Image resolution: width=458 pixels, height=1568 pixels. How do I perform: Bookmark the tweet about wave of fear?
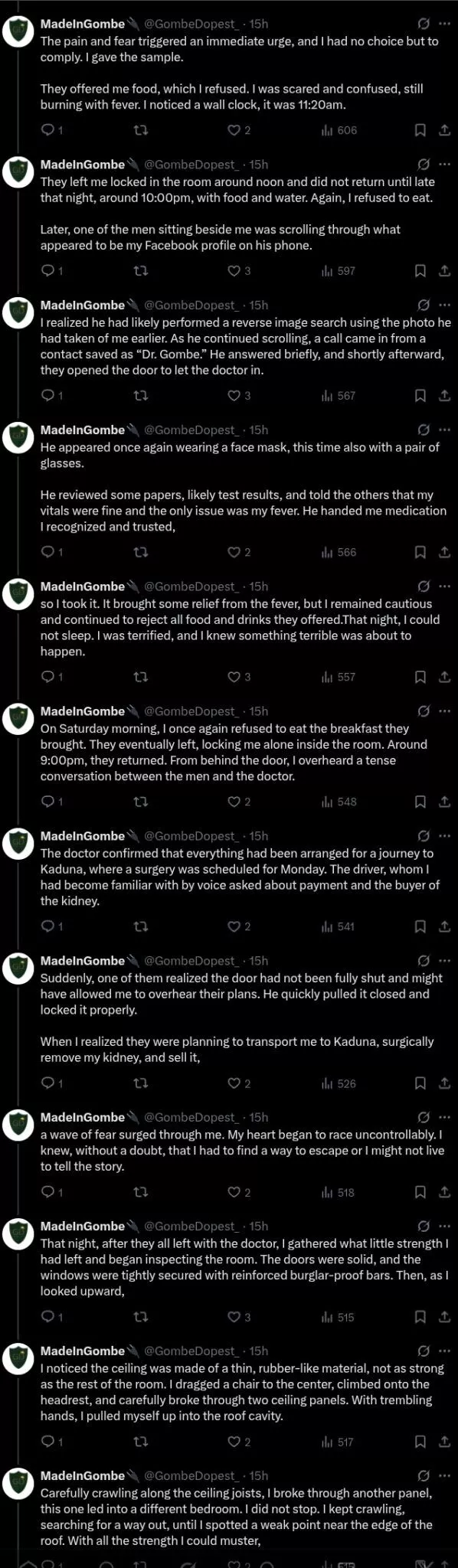[420, 1193]
